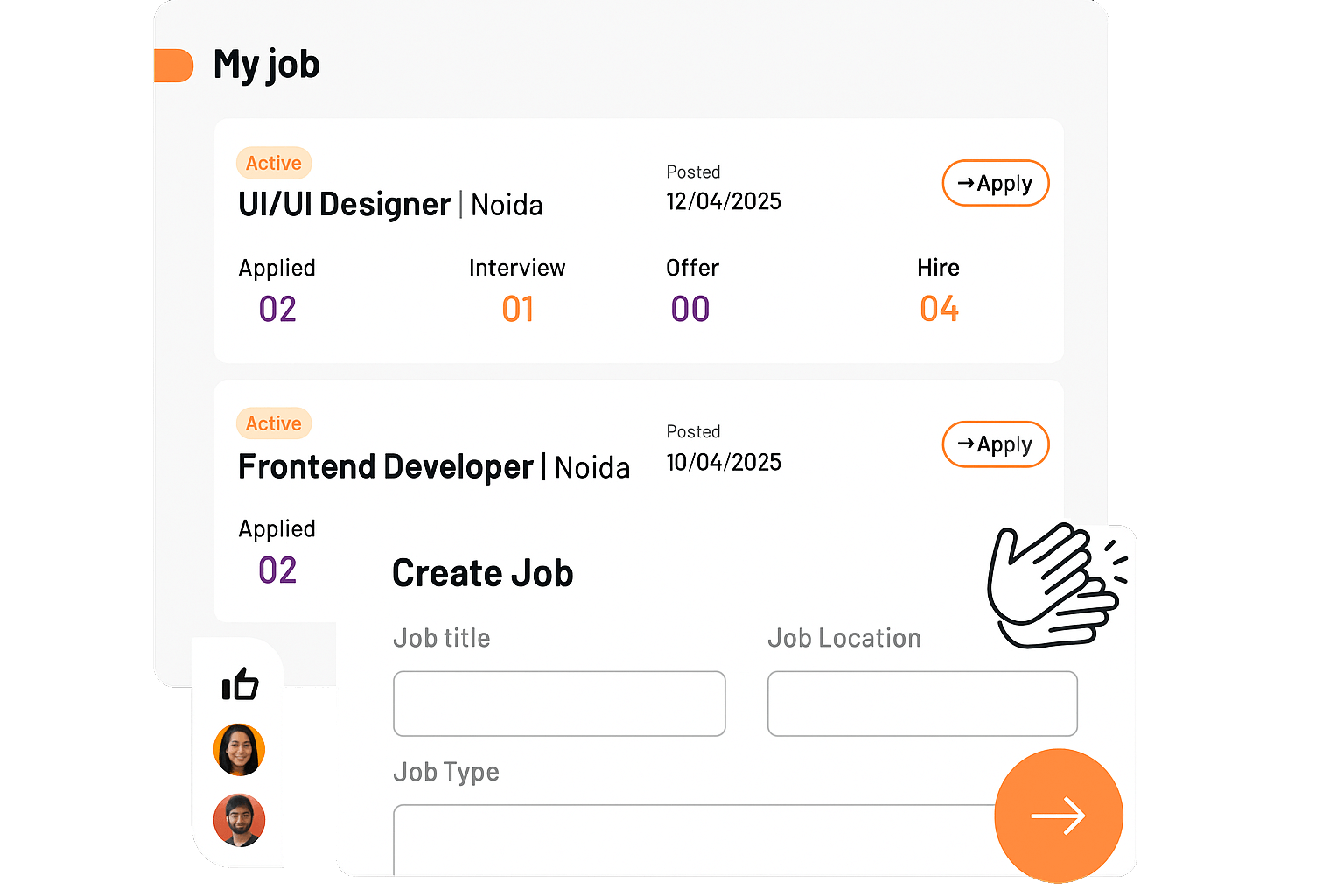Select the woman's profile avatar

[x=239, y=750]
